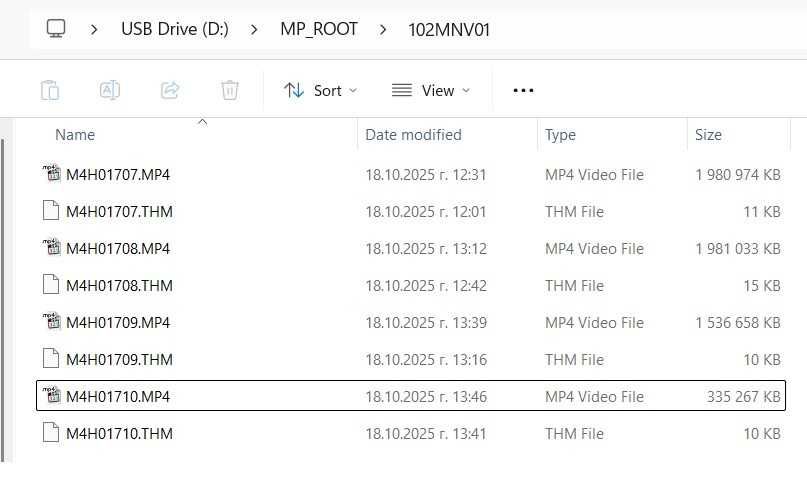Image resolution: width=807 pixels, height=478 pixels.
Task: Open the Sort dropdown
Action: (x=320, y=91)
